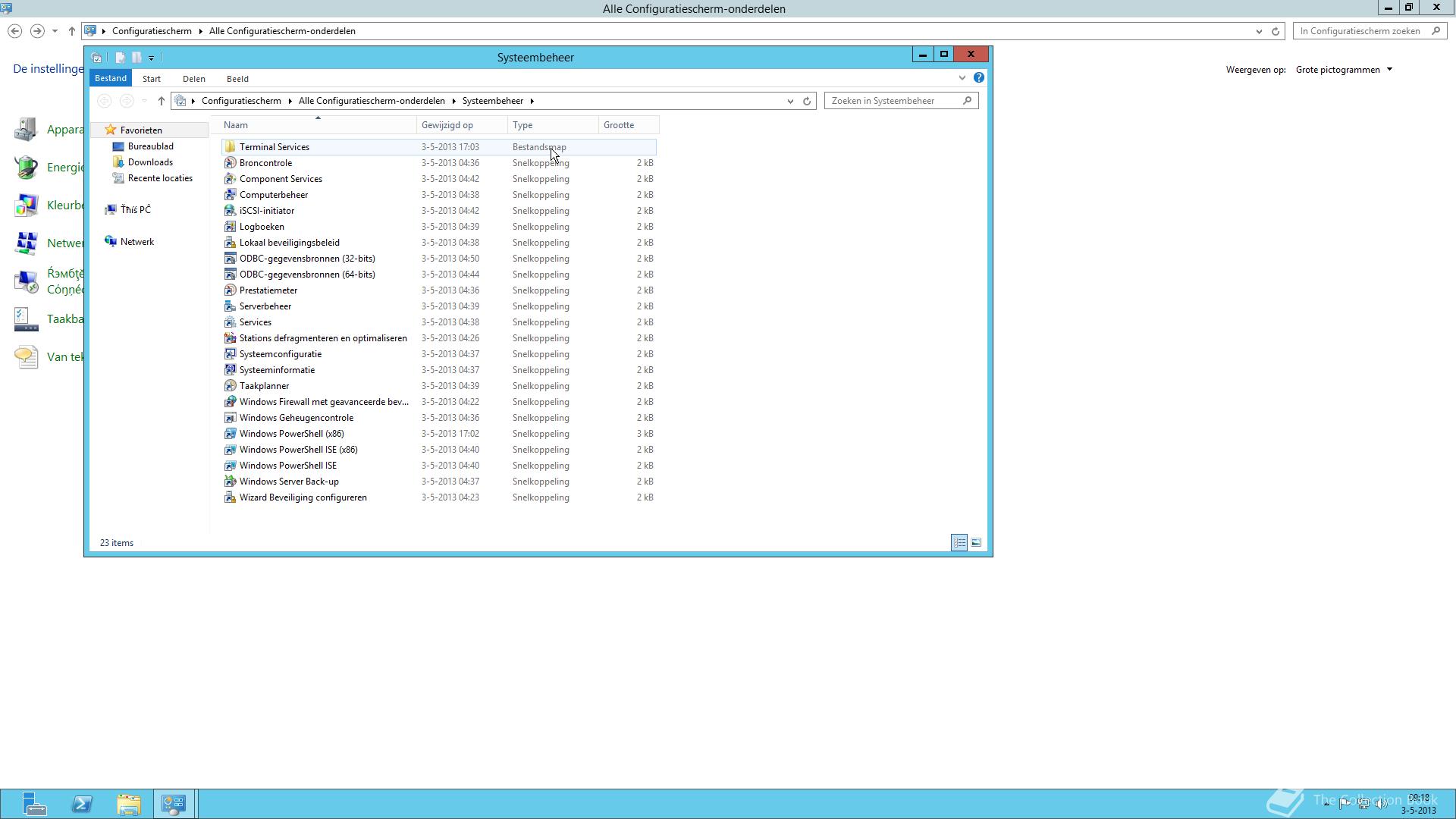Select Windows Server Back-up icon

[230, 482]
